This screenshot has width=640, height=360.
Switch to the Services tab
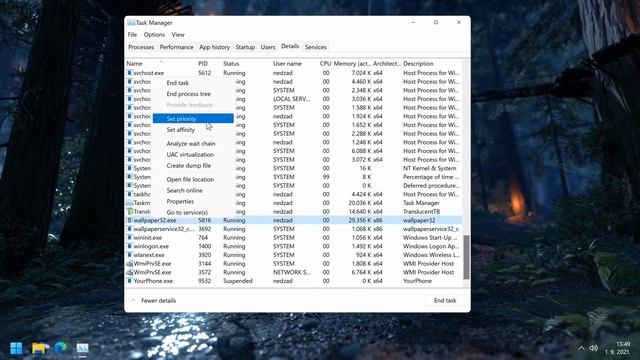[316, 47]
